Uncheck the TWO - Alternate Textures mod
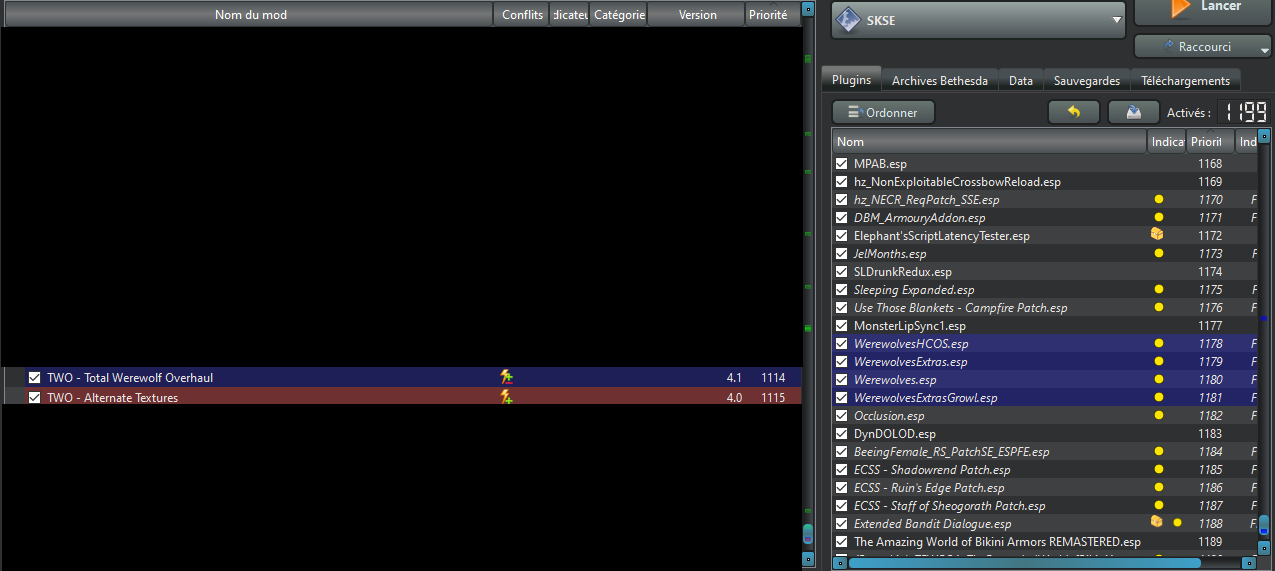Screen dimensions: 1275x571 pyautogui.click(x=35, y=397)
